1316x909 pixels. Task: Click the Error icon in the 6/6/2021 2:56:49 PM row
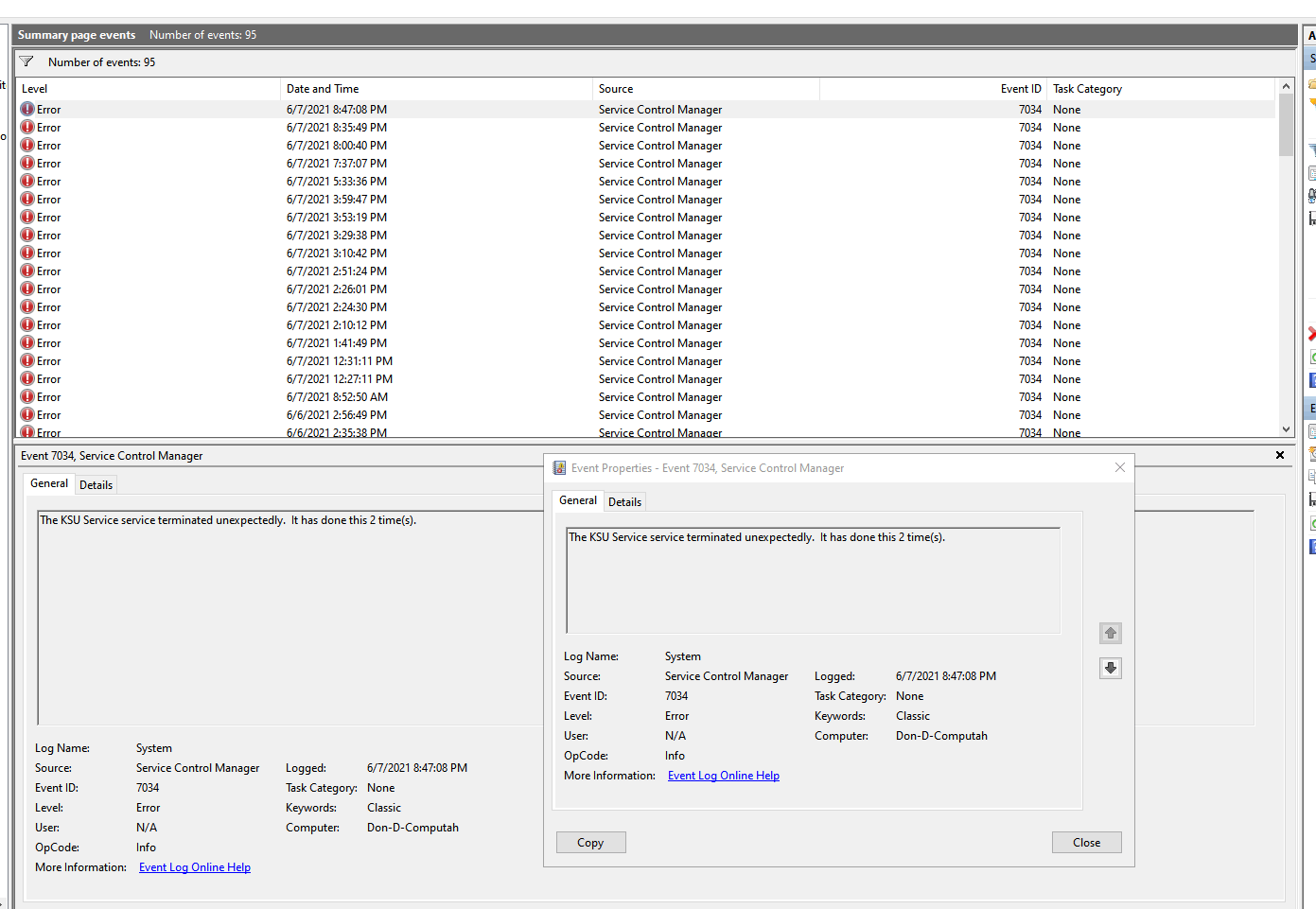(x=27, y=414)
